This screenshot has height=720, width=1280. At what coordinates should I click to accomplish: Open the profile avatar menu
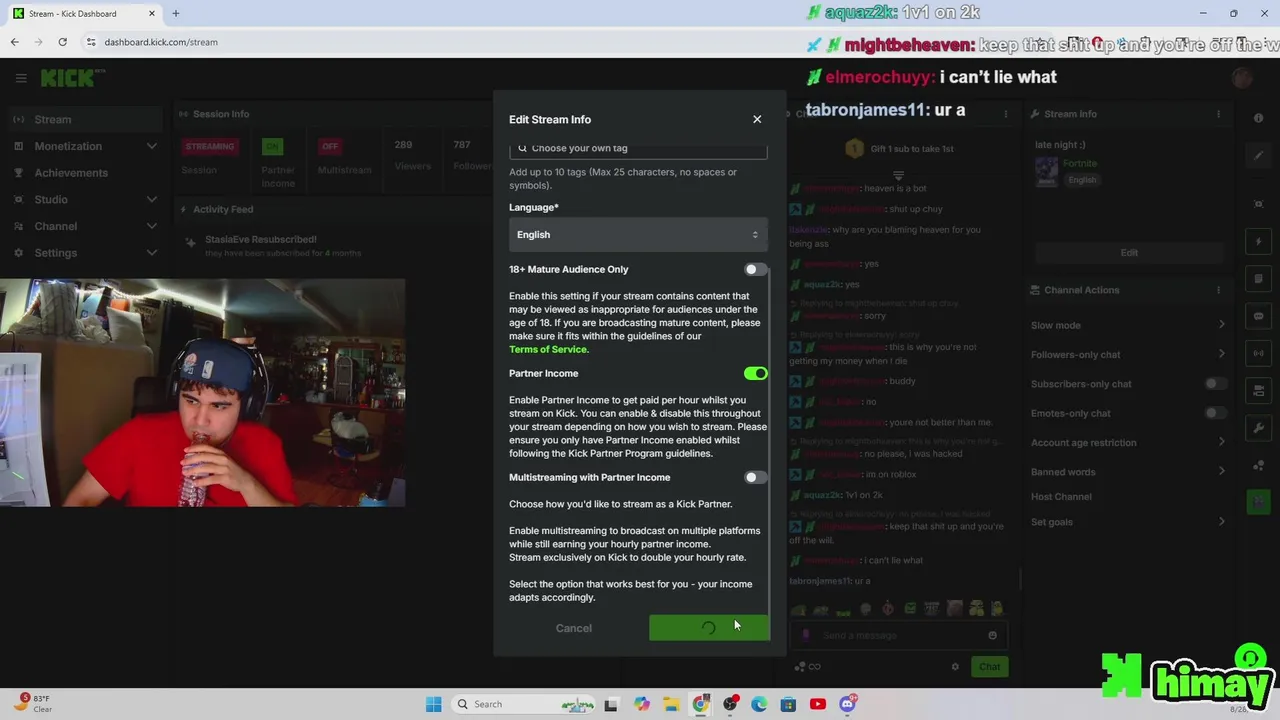point(1242,78)
